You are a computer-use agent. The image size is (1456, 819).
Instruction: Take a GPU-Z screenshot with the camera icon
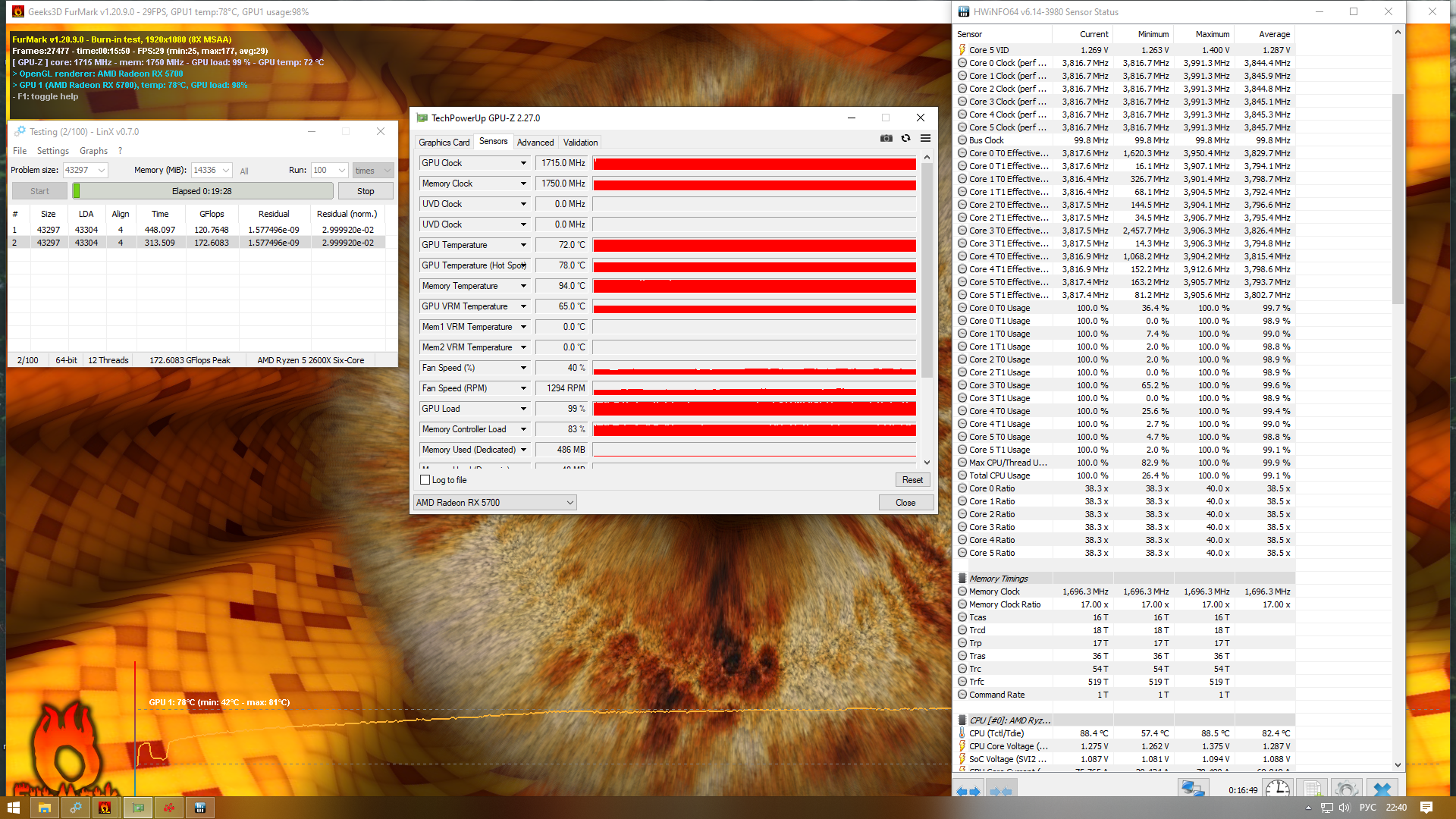click(x=886, y=138)
